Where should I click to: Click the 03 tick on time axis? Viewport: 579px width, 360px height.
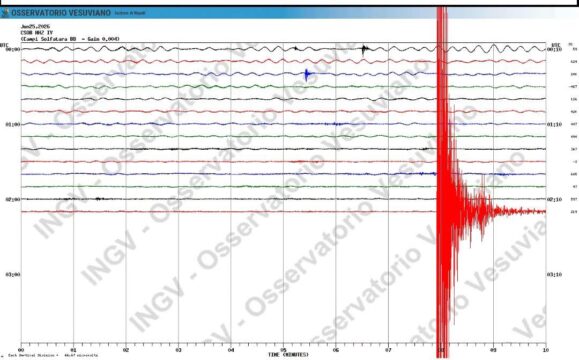[x=178, y=350]
